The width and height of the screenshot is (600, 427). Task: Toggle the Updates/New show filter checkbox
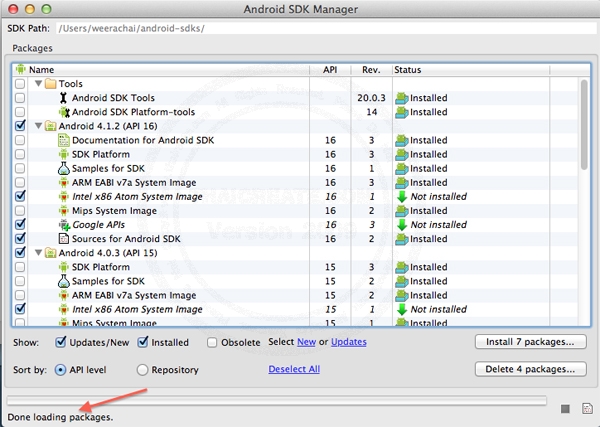click(x=61, y=342)
